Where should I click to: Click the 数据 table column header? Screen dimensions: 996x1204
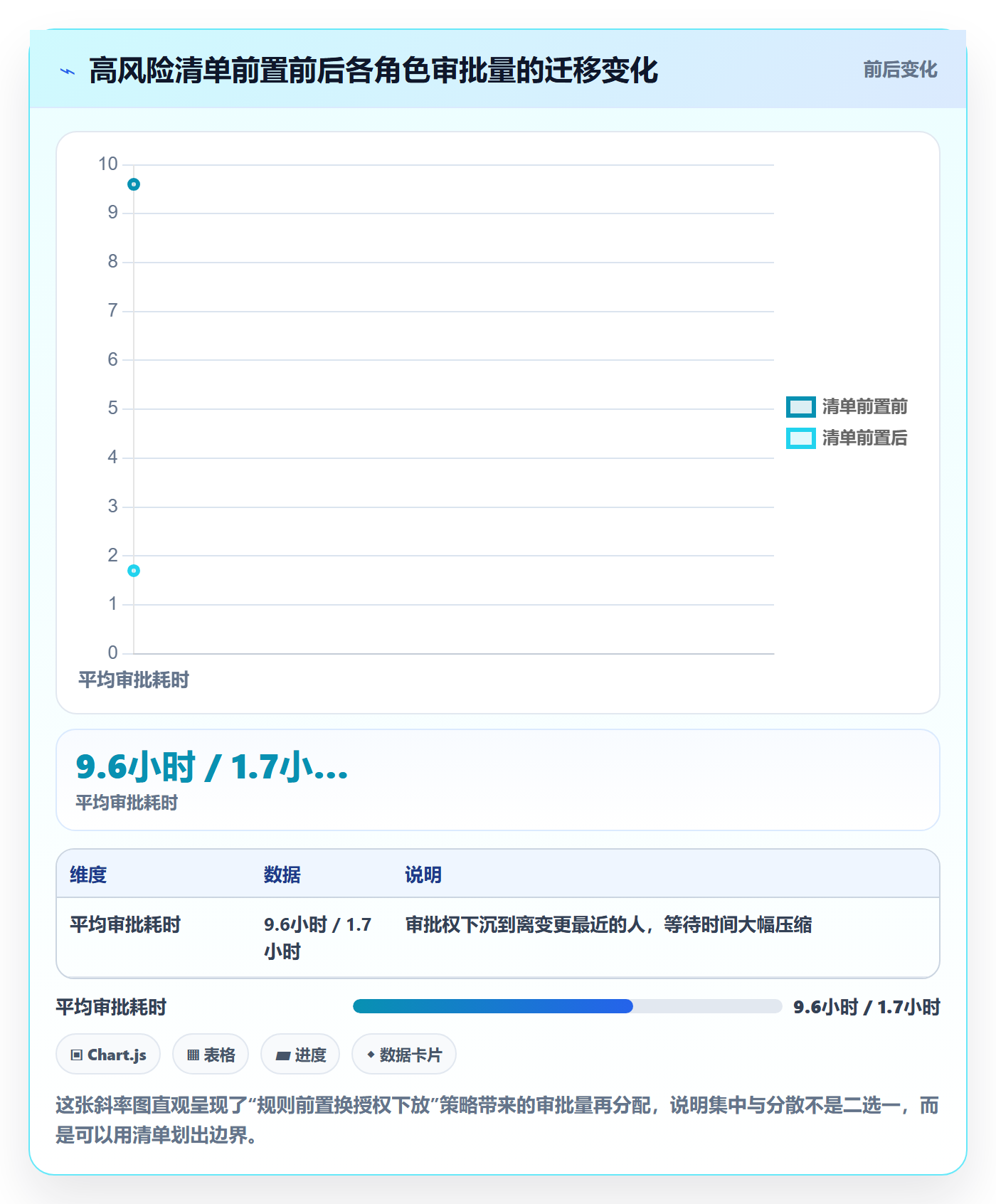(282, 875)
